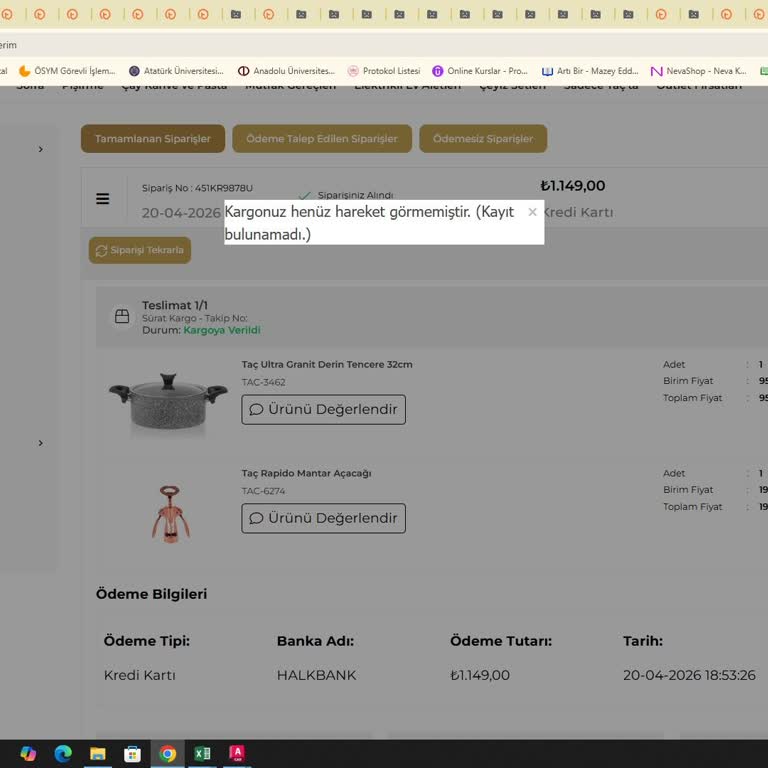Image resolution: width=768 pixels, height=768 pixels.
Task: Click the bank name HALKBANK
Action: [316, 675]
